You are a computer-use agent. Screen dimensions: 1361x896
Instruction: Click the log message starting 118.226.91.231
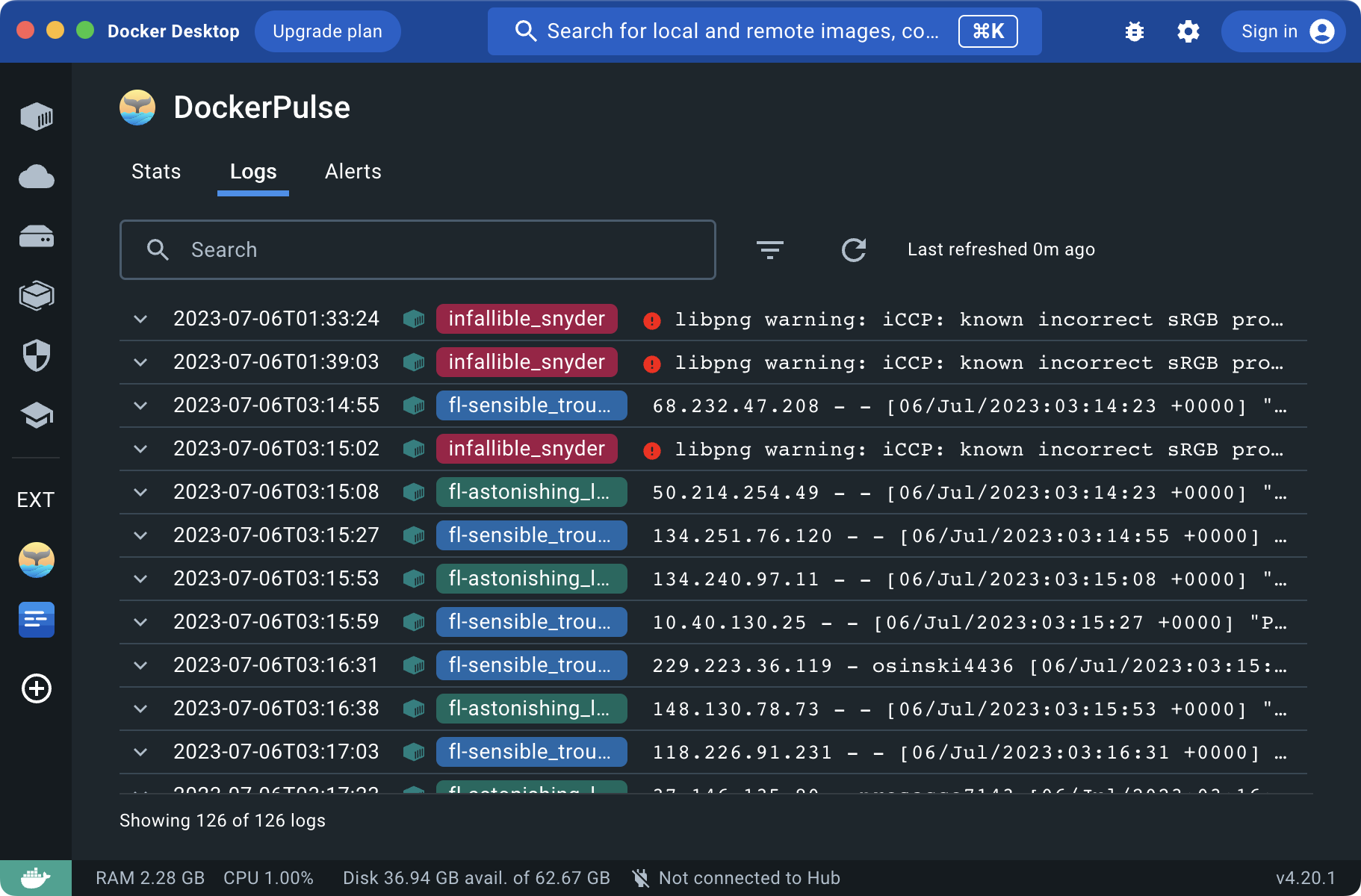(969, 753)
